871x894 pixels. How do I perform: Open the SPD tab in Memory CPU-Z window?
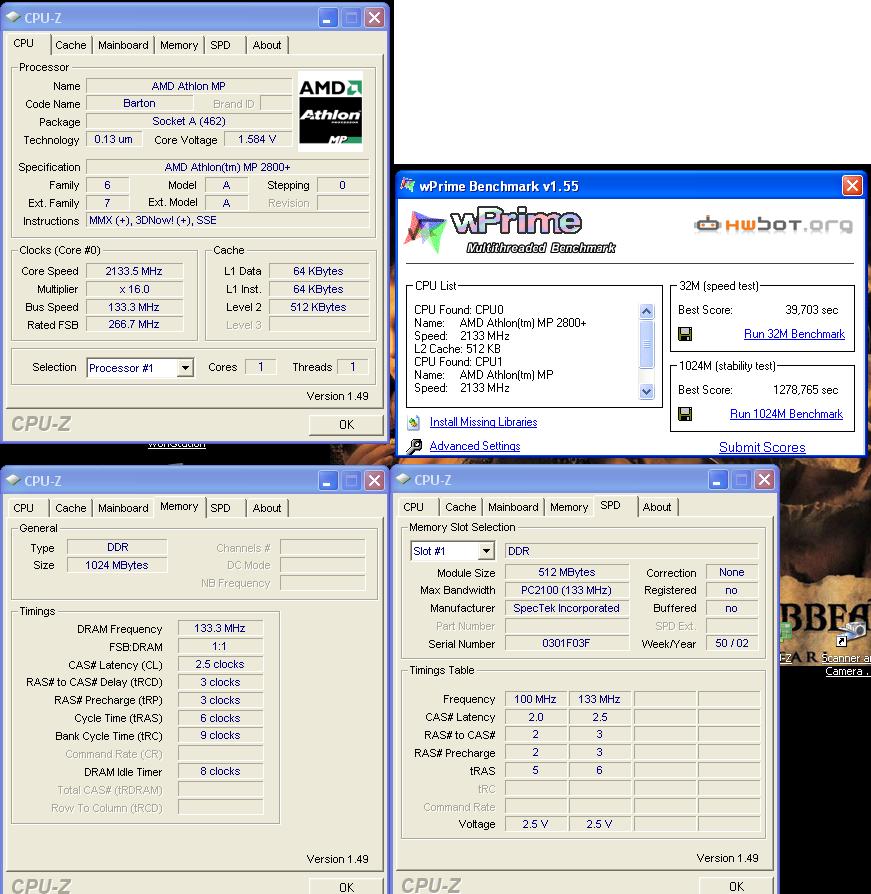click(x=221, y=508)
